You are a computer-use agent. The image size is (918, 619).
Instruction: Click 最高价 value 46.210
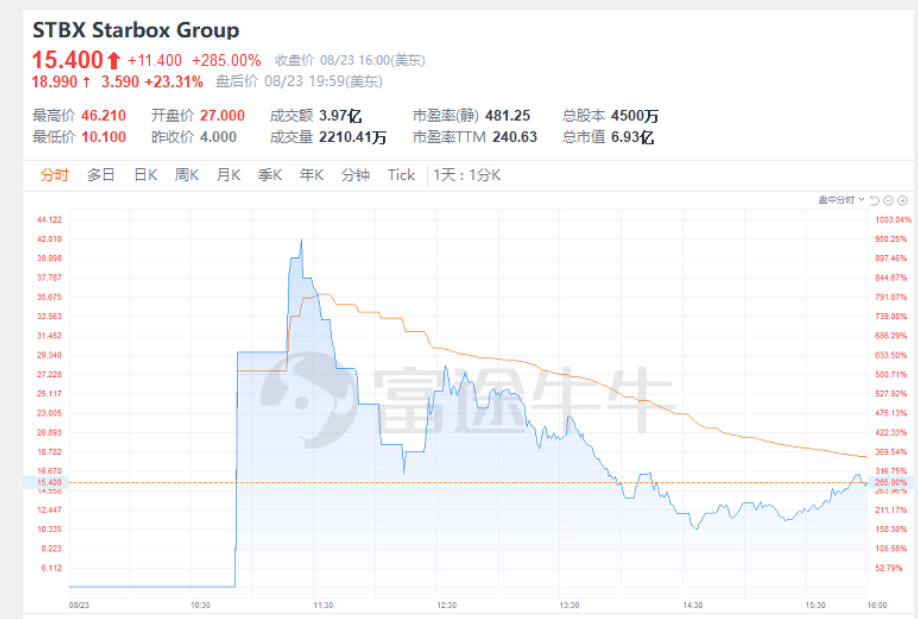[x=103, y=115]
